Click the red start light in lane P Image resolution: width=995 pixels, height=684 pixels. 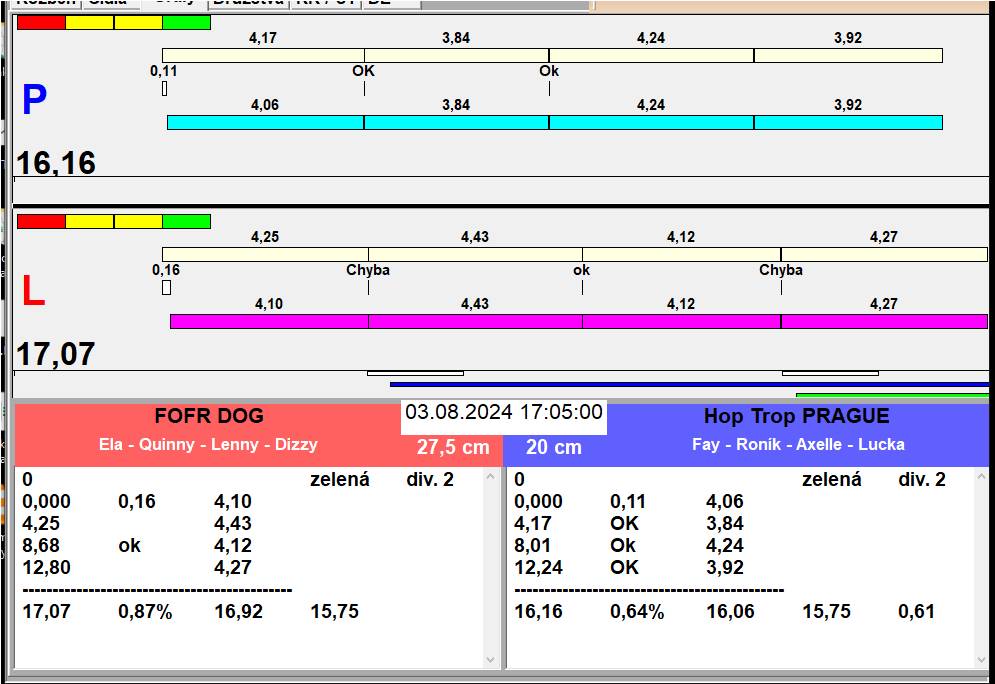41,22
